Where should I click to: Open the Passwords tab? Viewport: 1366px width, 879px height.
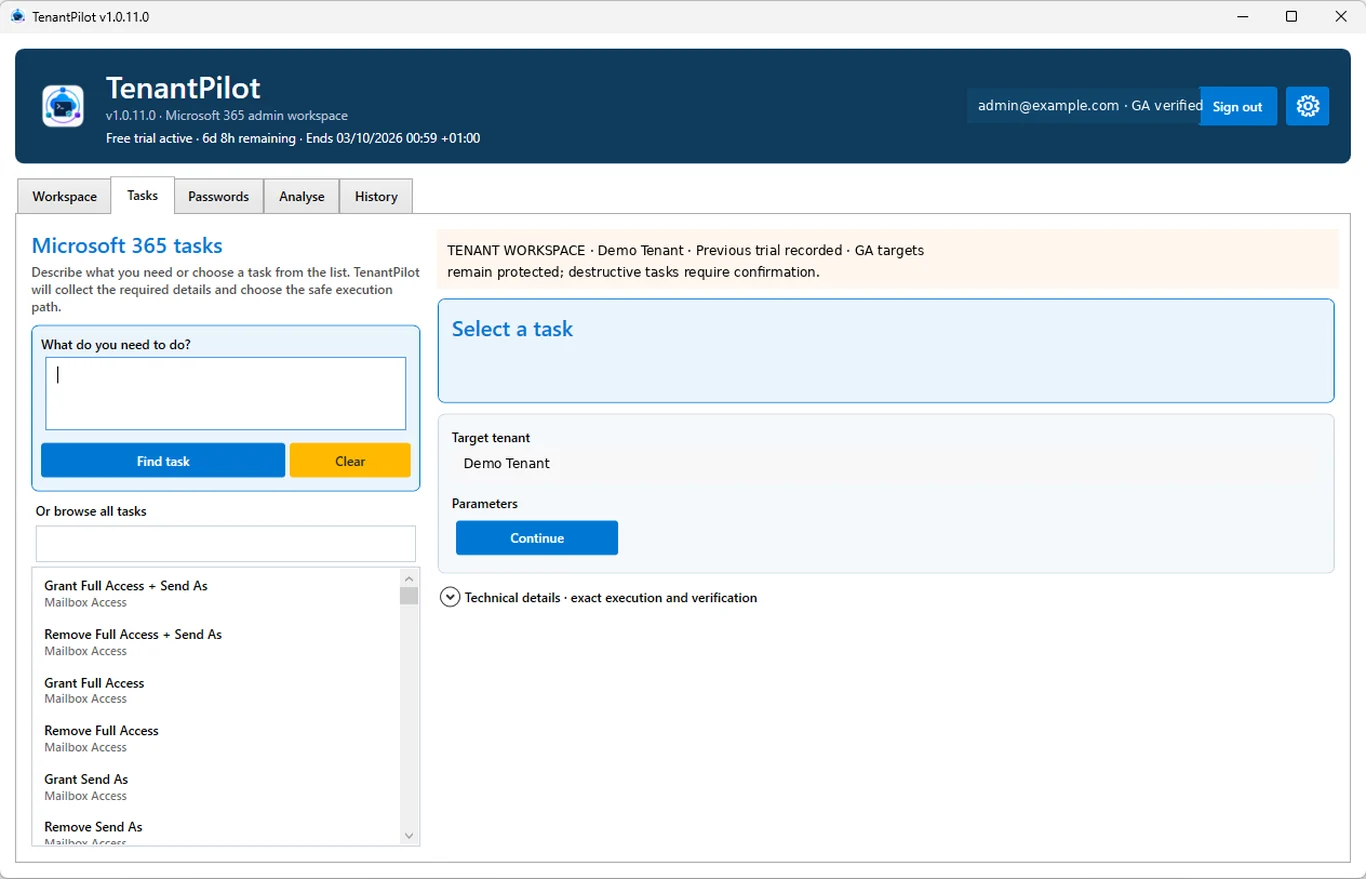click(x=218, y=196)
